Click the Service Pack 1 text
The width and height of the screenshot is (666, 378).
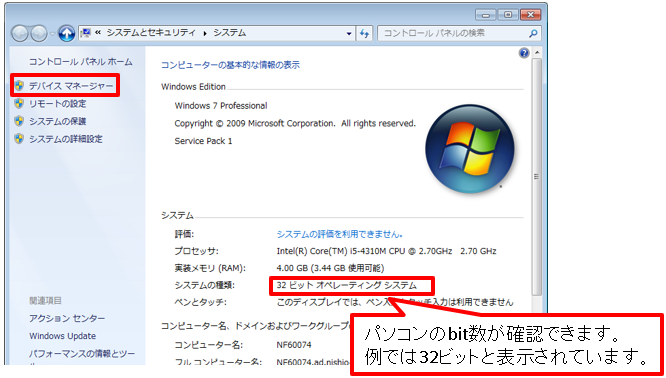203,141
